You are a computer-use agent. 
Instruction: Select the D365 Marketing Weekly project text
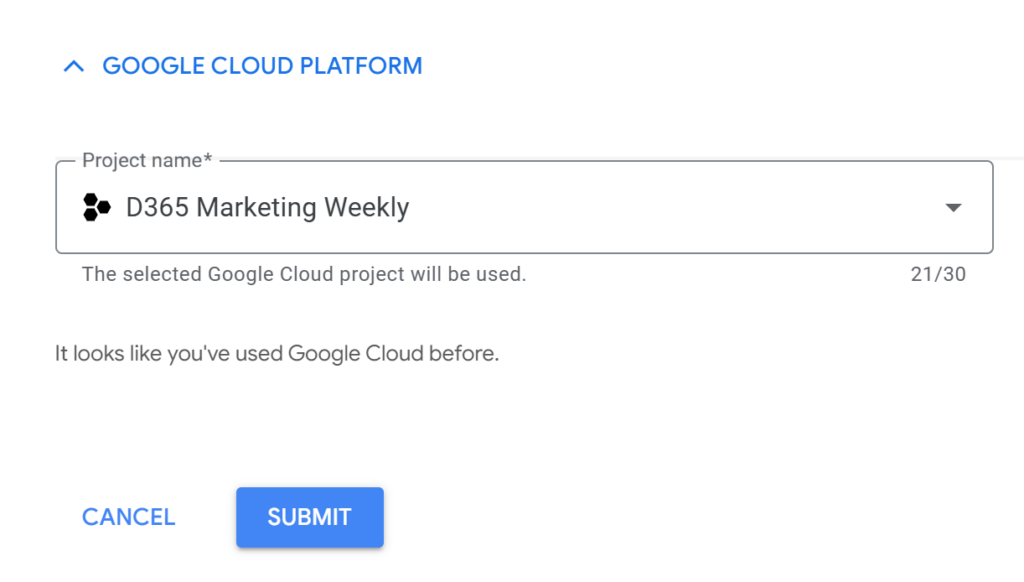267,208
